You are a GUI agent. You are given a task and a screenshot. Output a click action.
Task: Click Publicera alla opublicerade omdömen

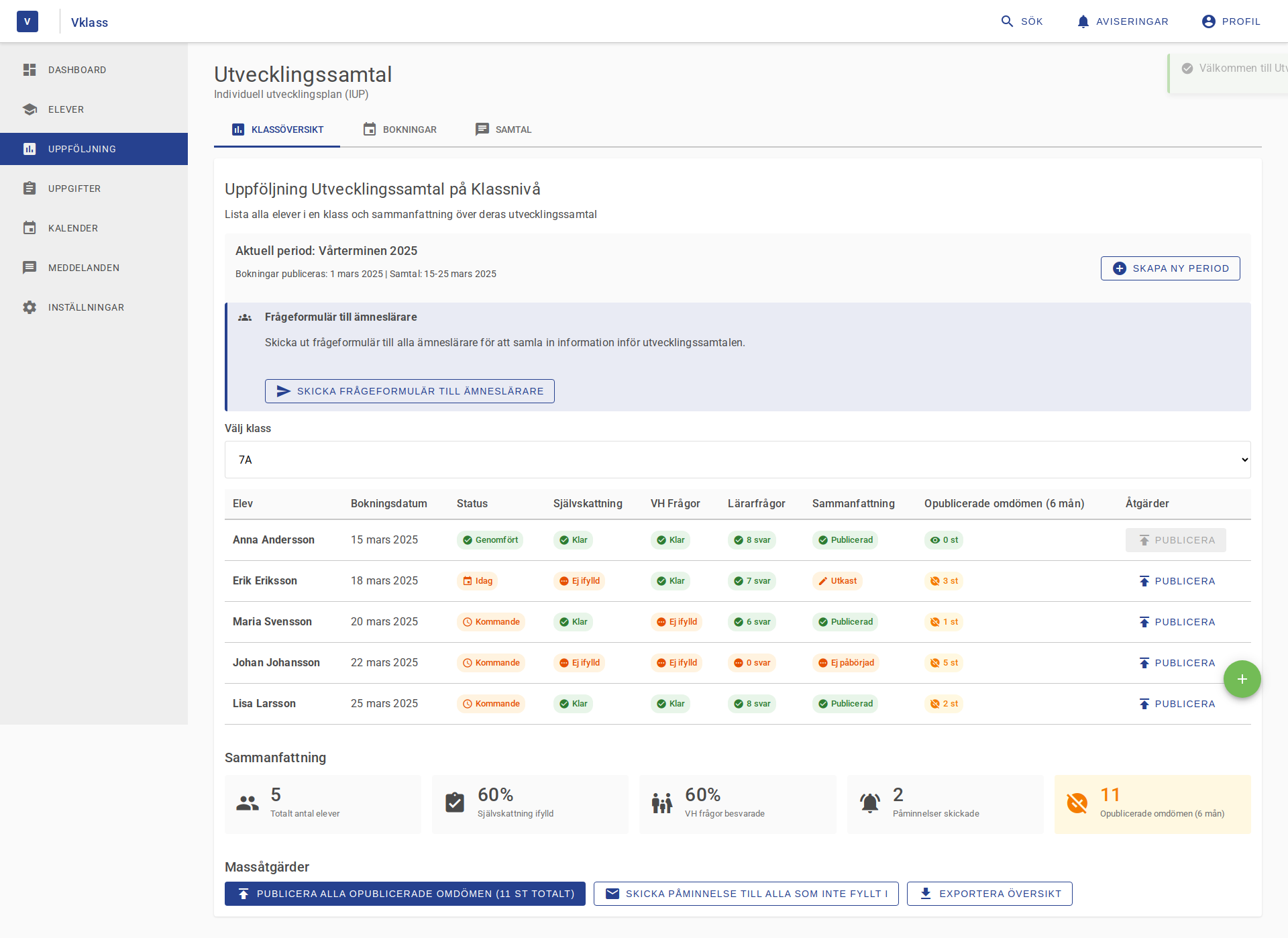point(405,893)
